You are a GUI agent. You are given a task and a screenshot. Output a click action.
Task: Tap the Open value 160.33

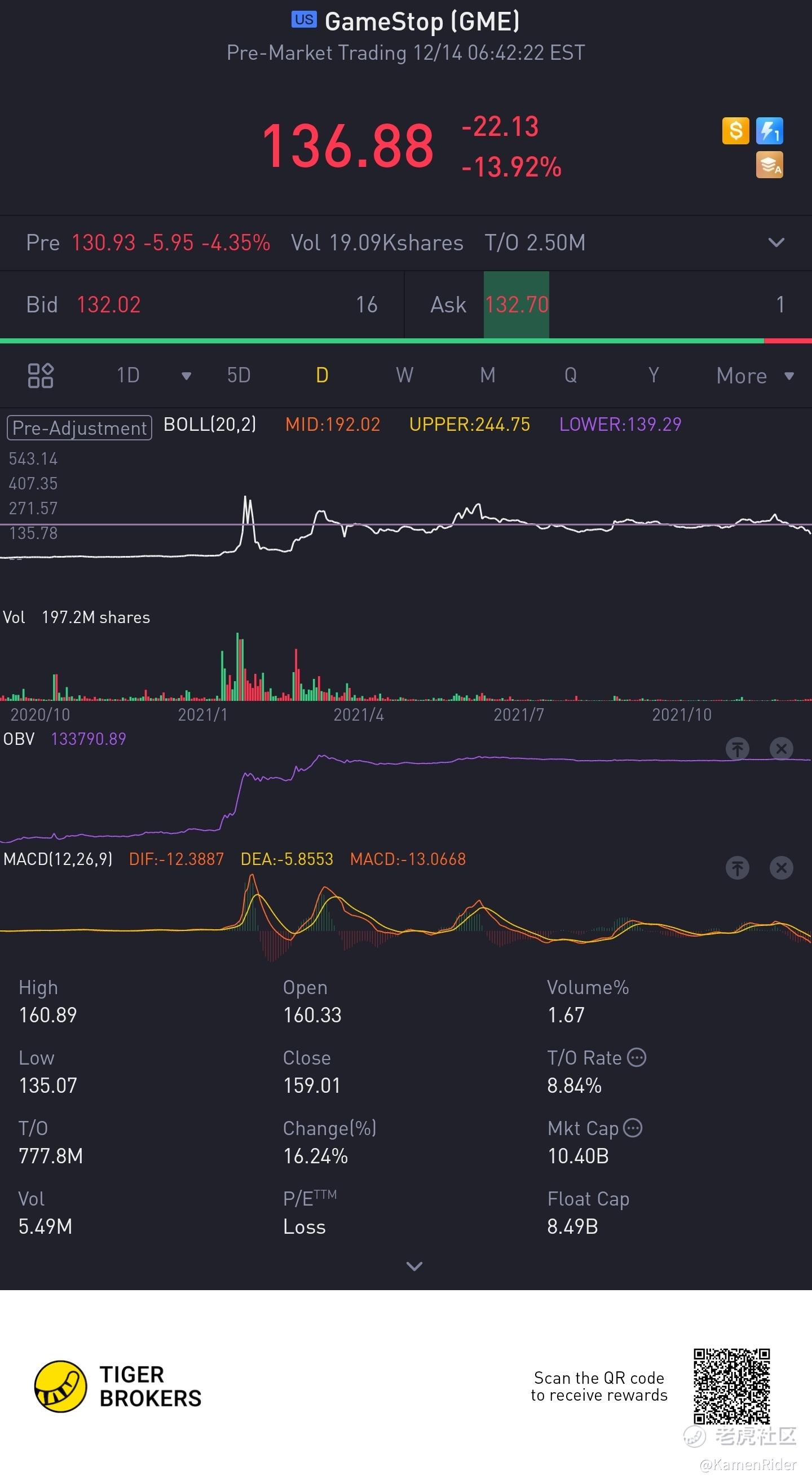click(312, 1014)
